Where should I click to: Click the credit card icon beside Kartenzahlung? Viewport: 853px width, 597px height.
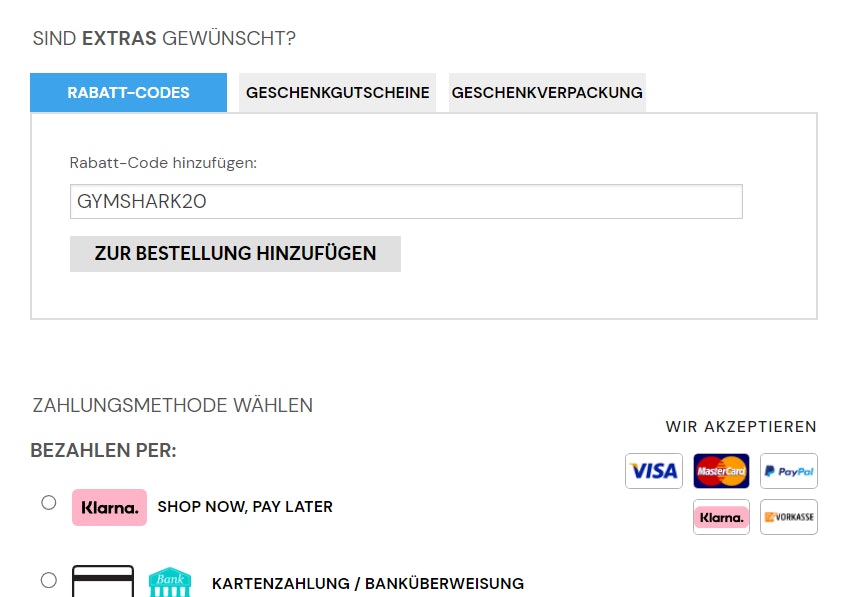tap(103, 582)
